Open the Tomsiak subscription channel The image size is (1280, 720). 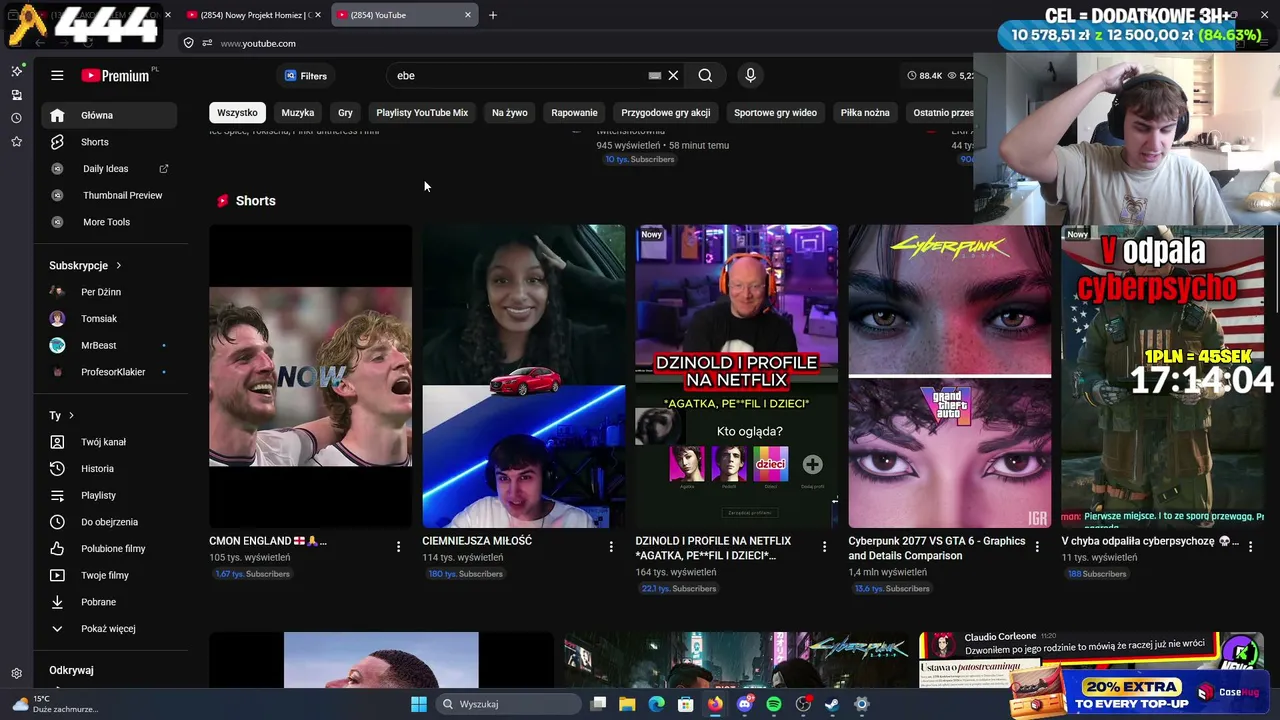(x=110, y=319)
